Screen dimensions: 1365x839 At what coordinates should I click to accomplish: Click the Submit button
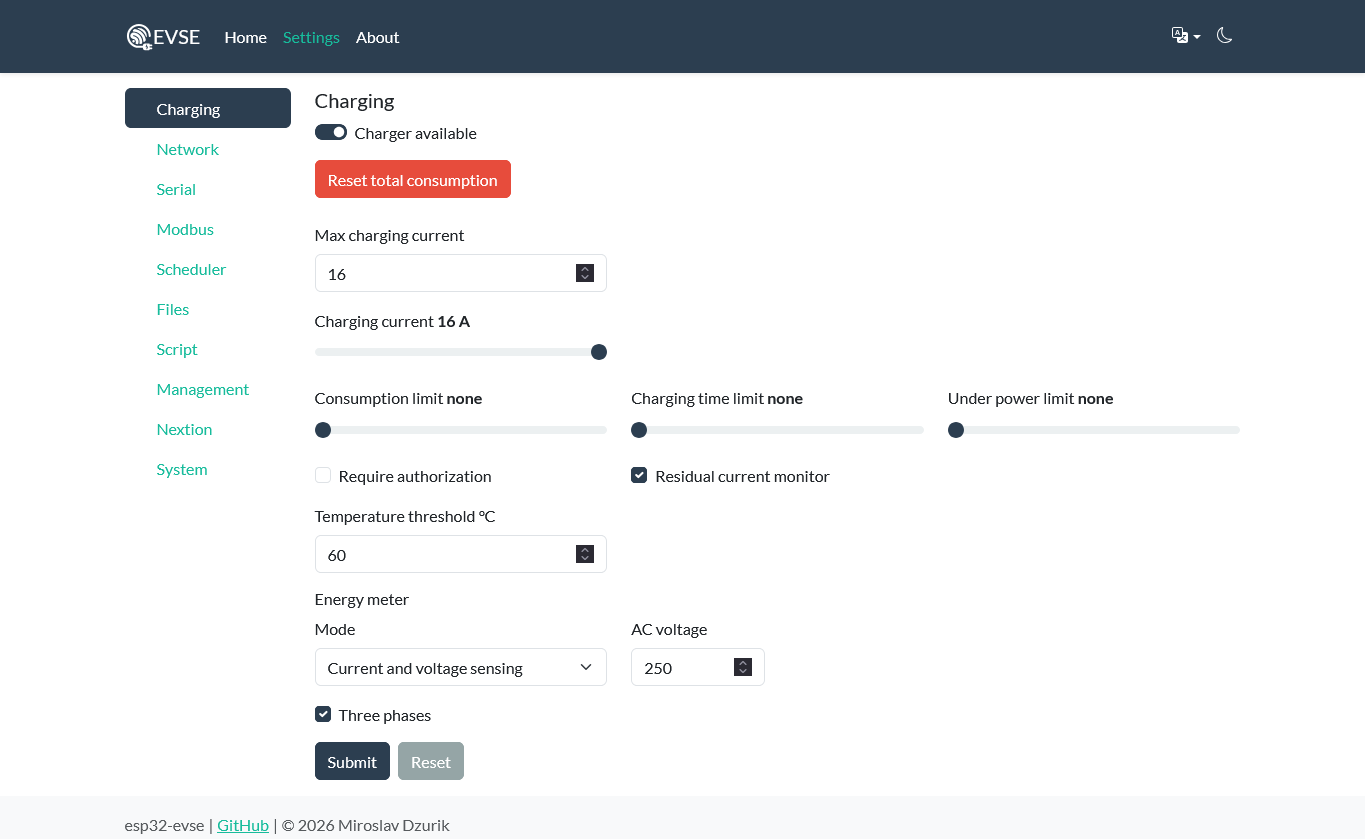click(352, 761)
